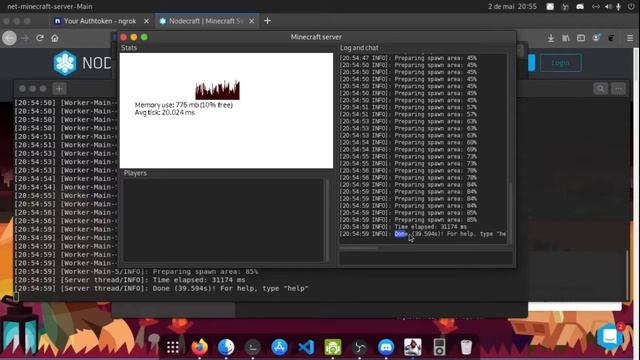The image size is (640, 360).
Task: Click the Minecraft server command input field
Action: tap(426, 258)
